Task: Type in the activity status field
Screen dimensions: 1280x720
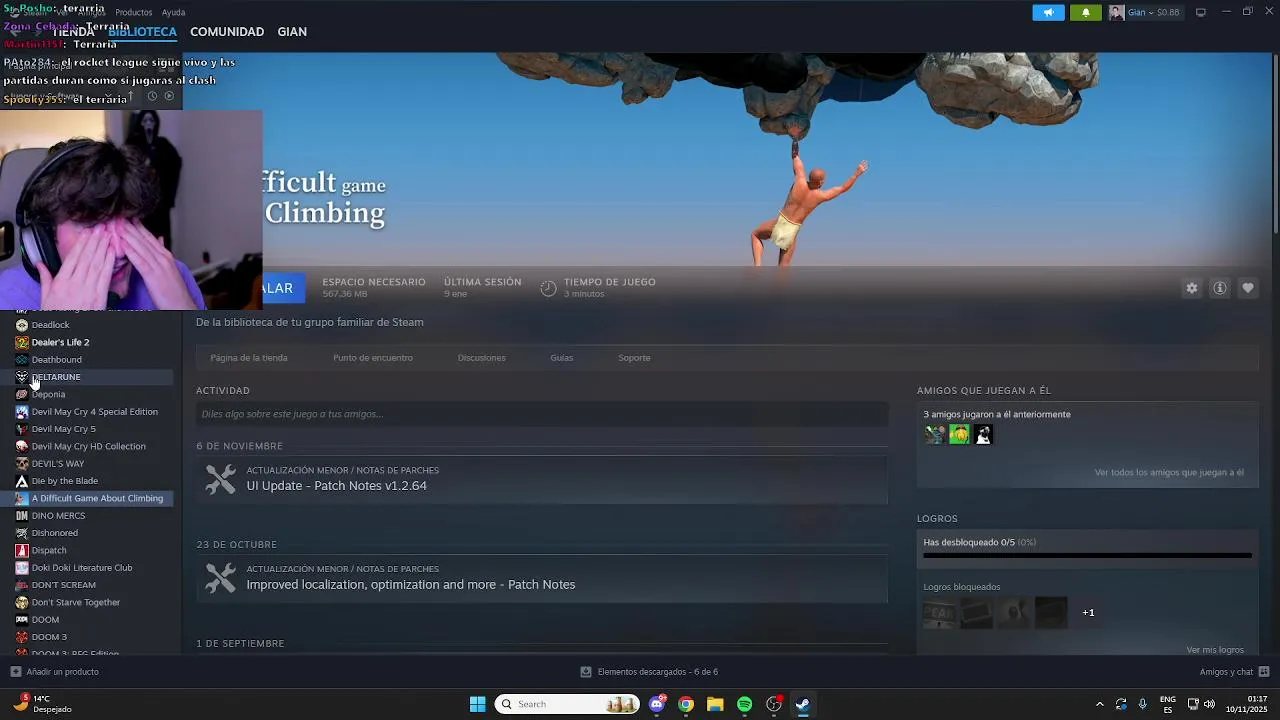Action: click(x=542, y=414)
